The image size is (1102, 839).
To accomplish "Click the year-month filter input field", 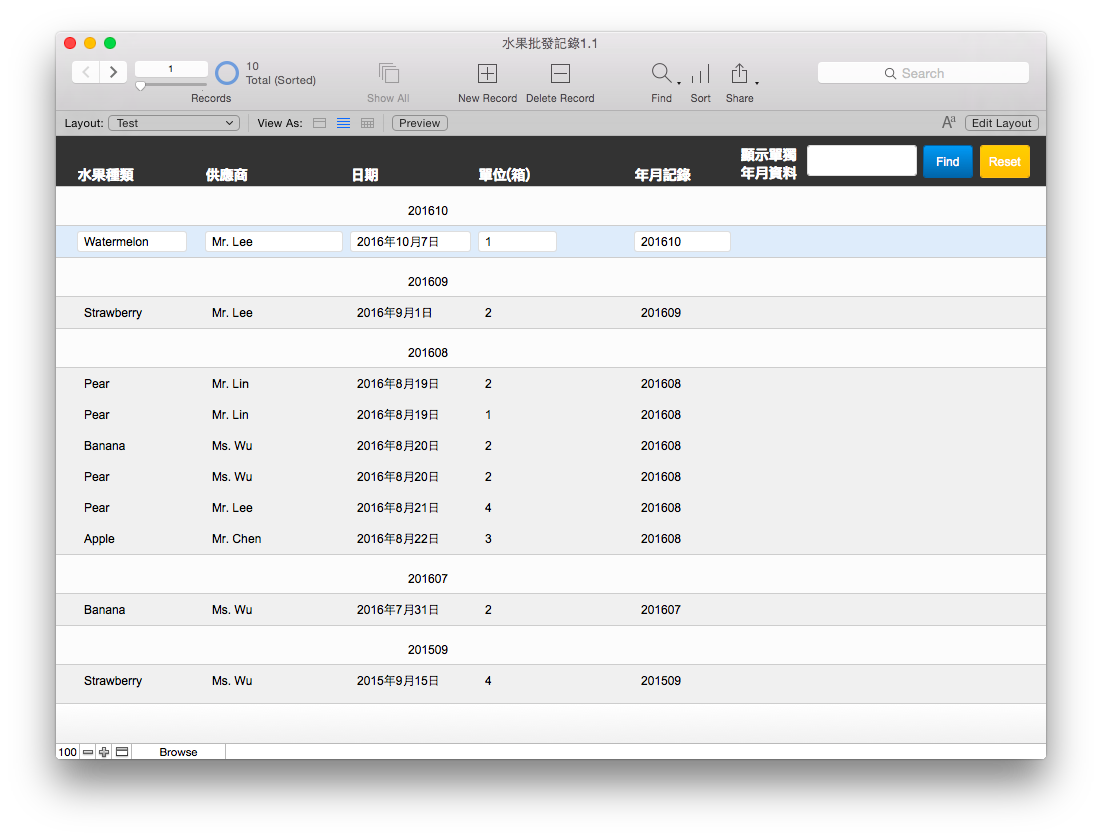I will click(x=862, y=161).
